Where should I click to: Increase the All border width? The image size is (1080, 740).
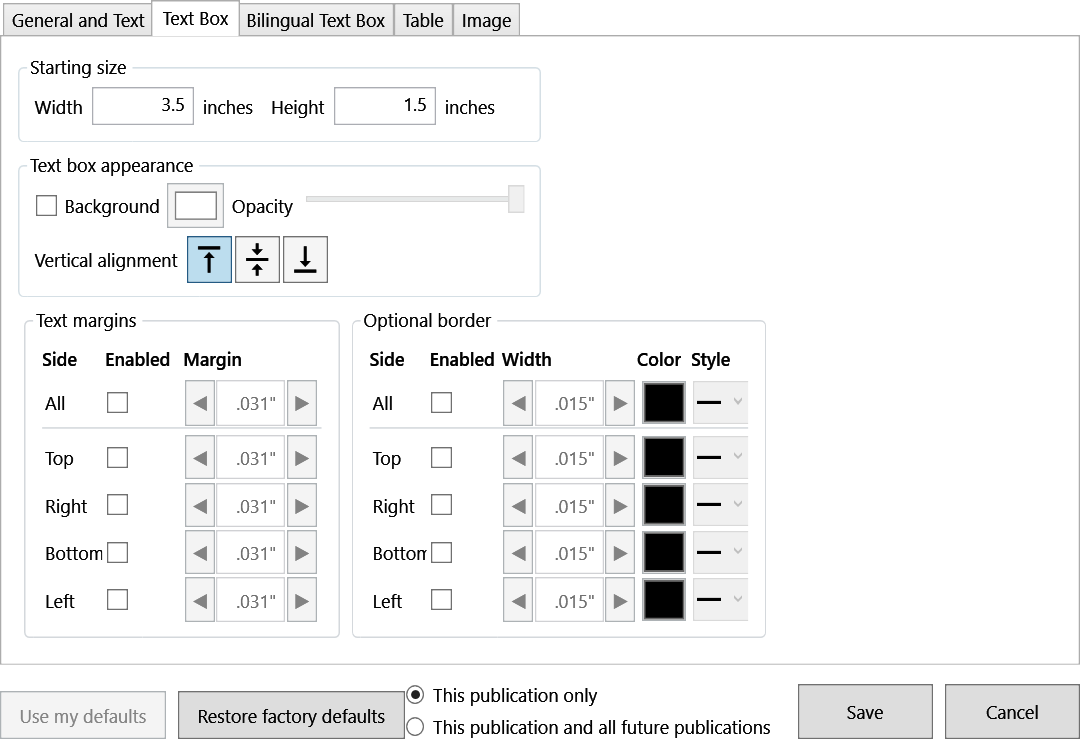(x=620, y=403)
